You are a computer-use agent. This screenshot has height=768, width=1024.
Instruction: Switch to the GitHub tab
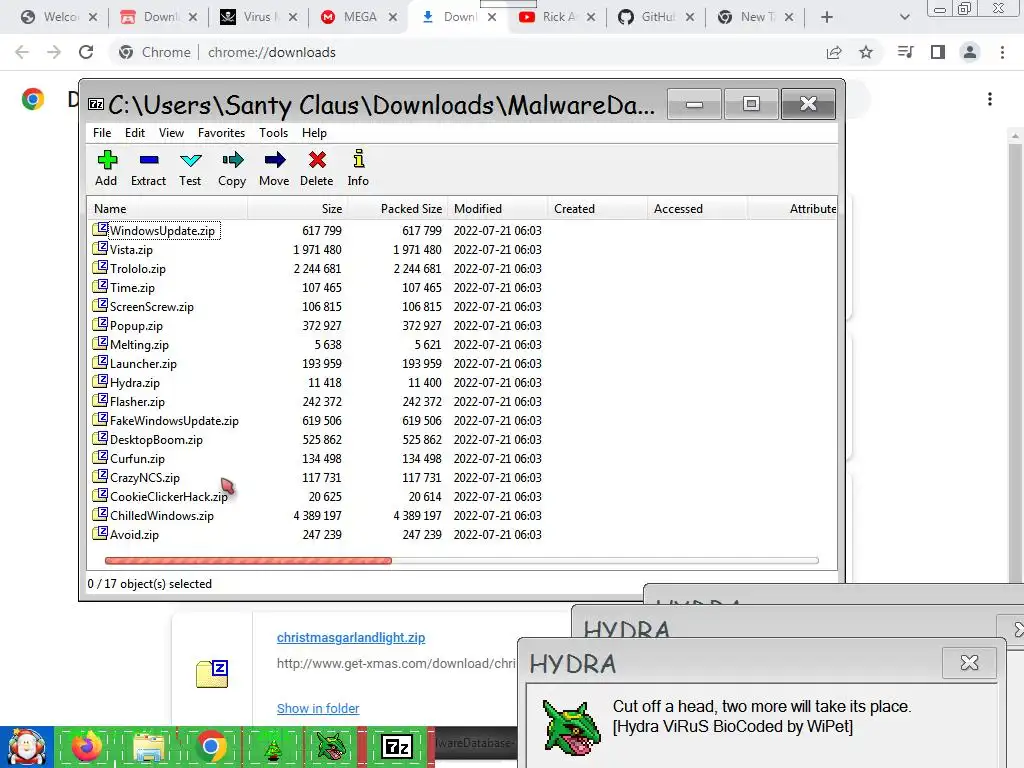[656, 17]
